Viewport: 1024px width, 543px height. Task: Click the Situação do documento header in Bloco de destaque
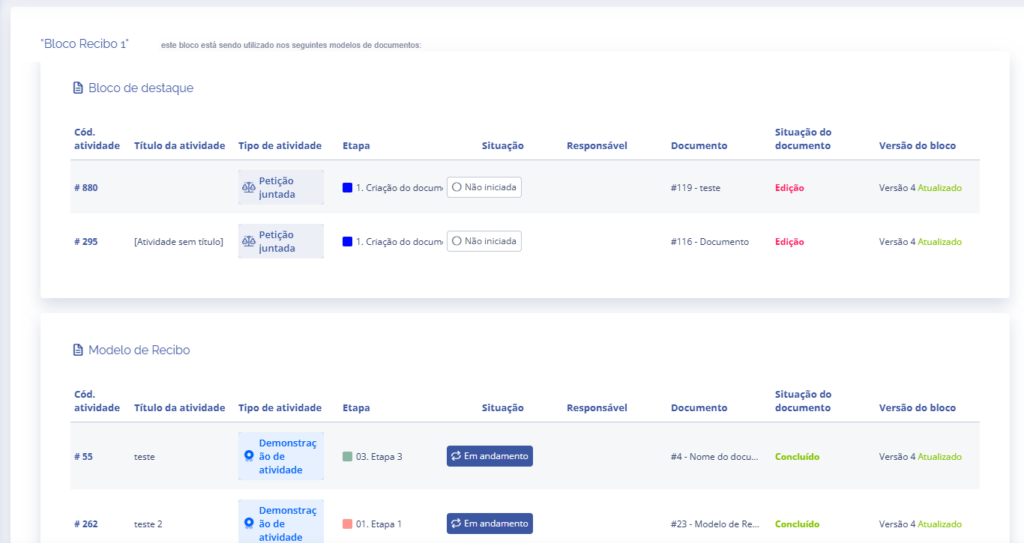pyautogui.click(x=802, y=139)
